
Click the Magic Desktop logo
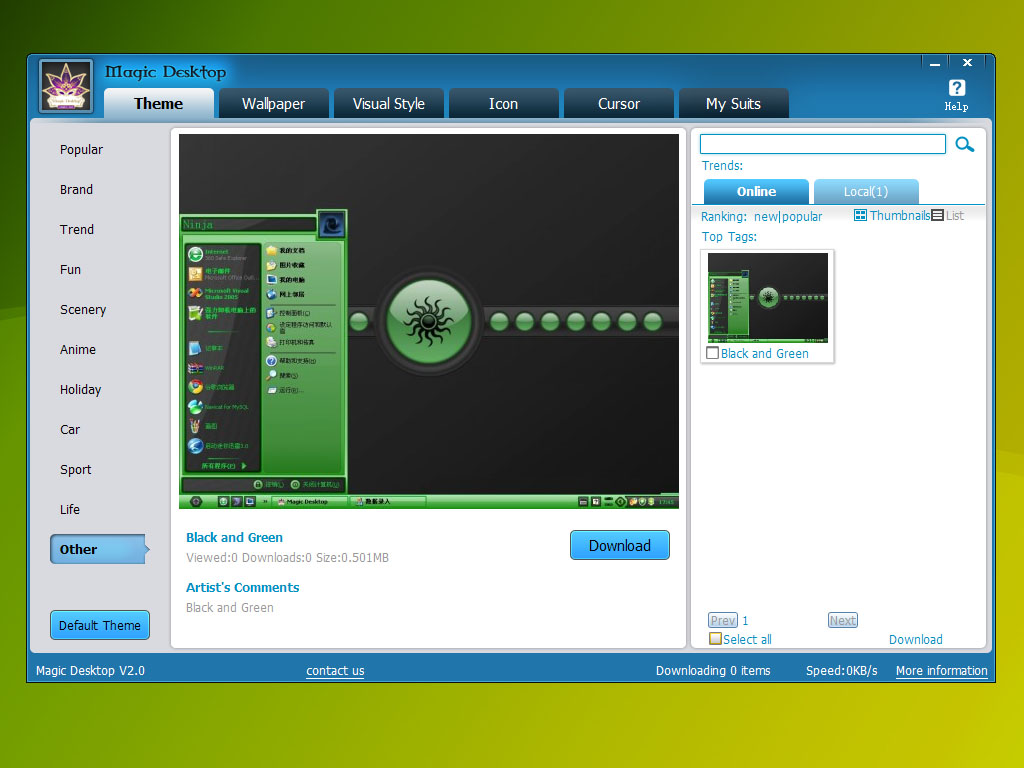pyautogui.click(x=65, y=86)
